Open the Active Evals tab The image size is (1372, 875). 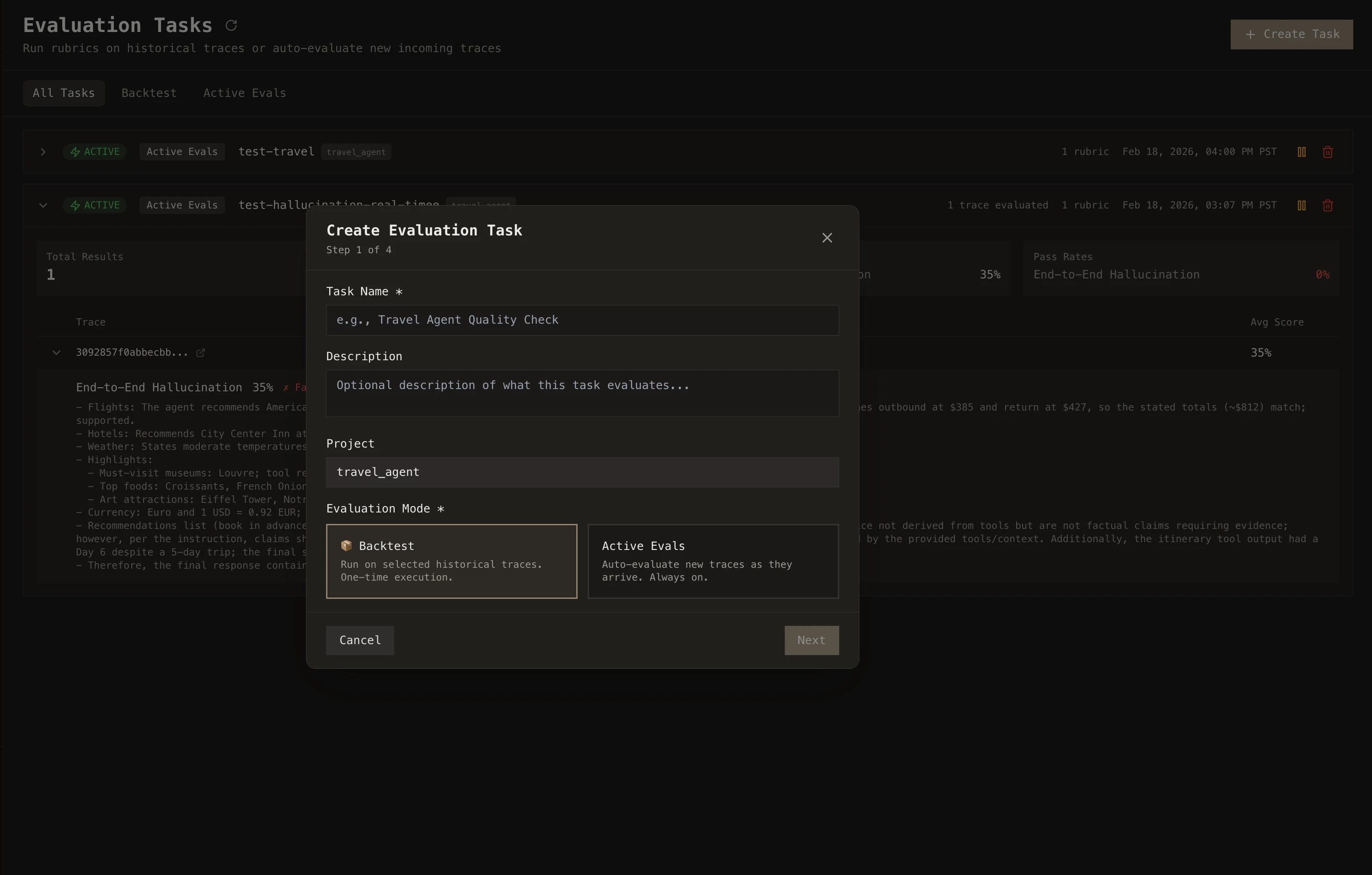click(244, 93)
